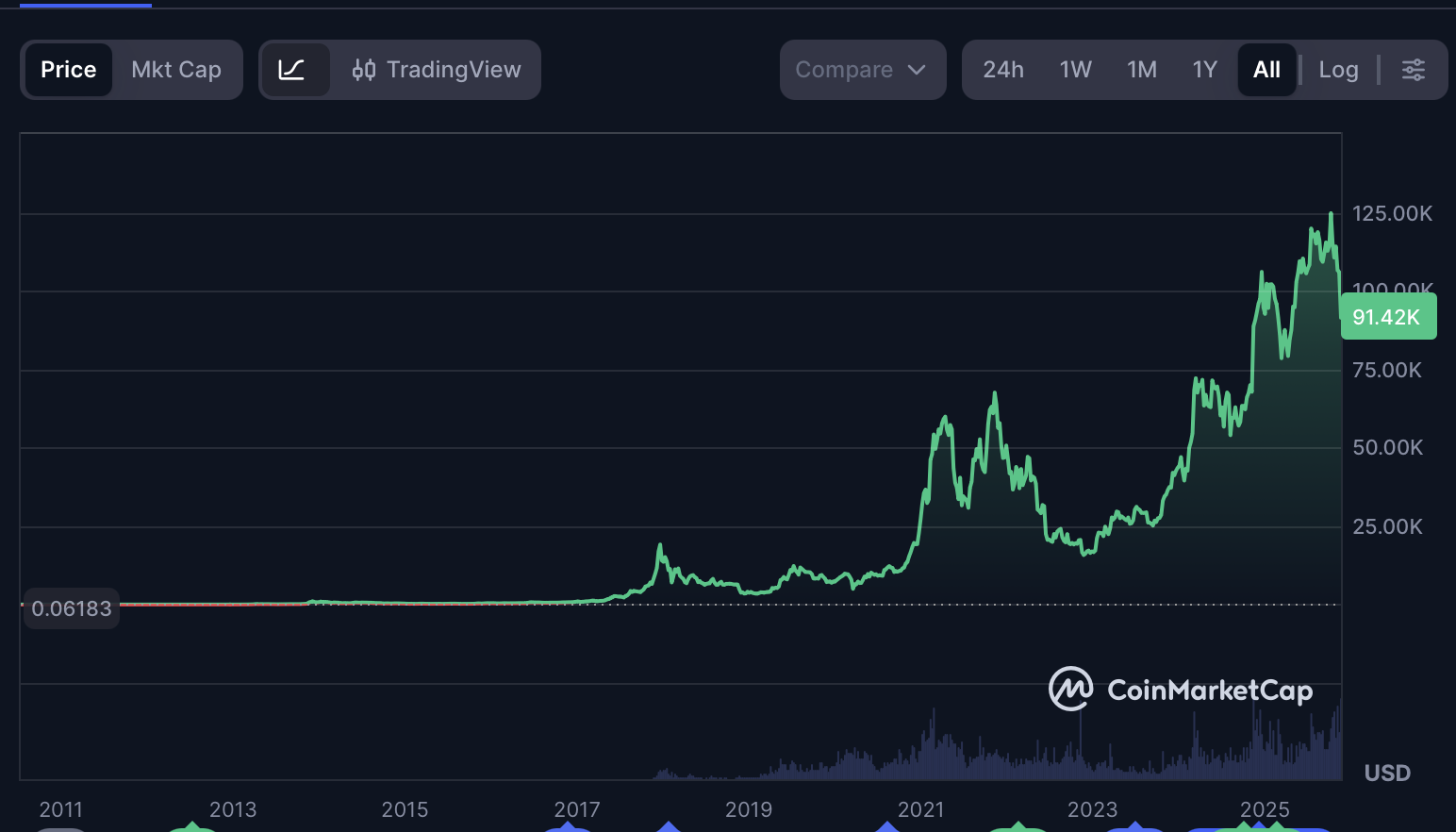Click the 0.06183 baseline price label
This screenshot has height=832, width=1456.
click(71, 608)
